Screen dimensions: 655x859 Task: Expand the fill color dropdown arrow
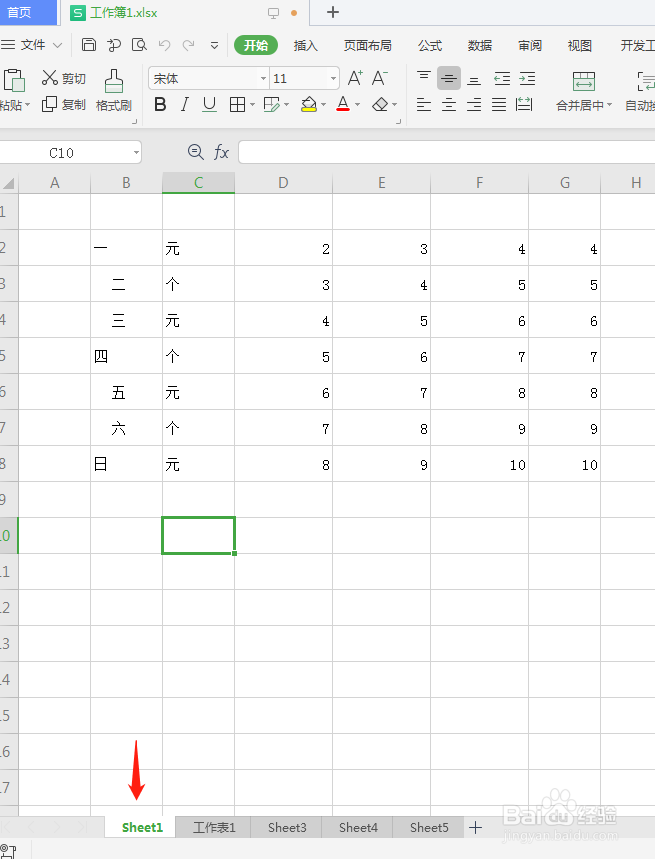pos(324,104)
